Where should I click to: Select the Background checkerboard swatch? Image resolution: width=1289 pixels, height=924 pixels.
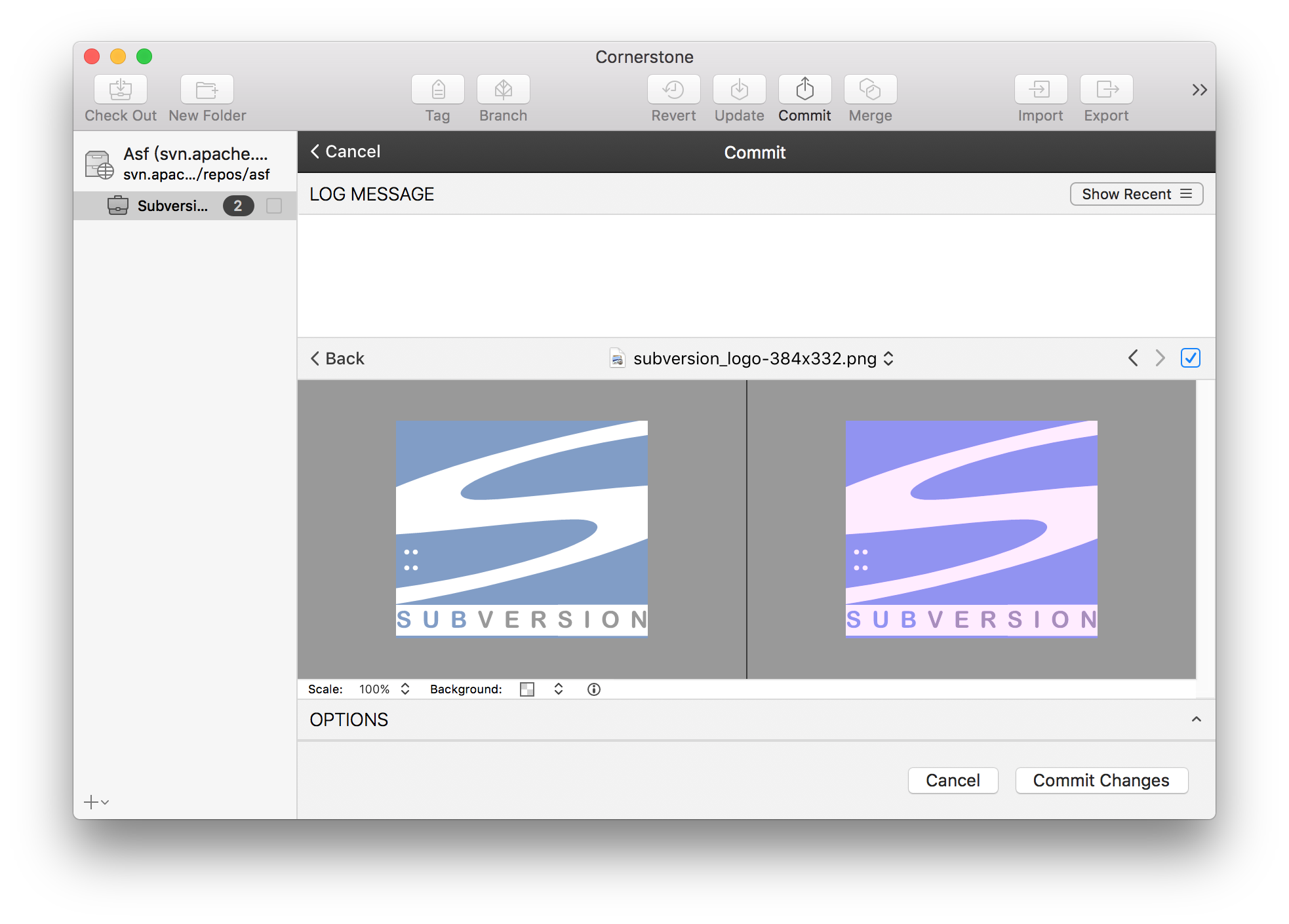pos(526,689)
